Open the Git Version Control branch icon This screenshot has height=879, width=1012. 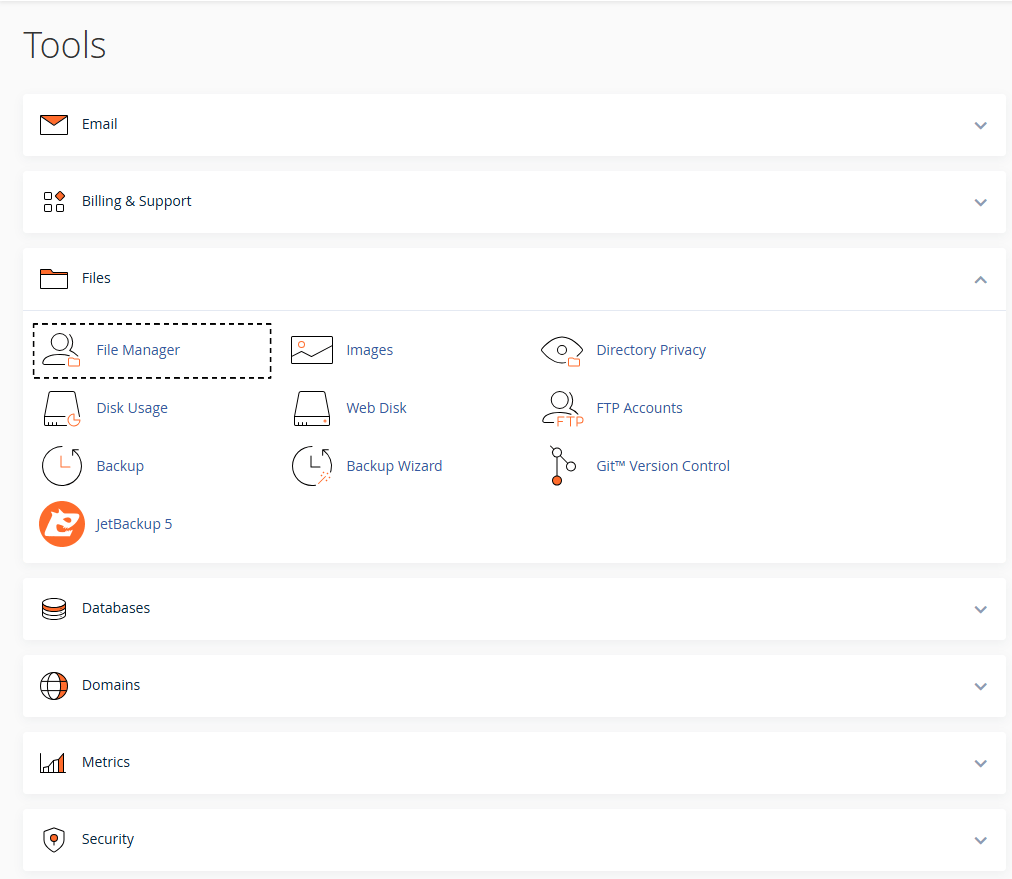tap(562, 465)
